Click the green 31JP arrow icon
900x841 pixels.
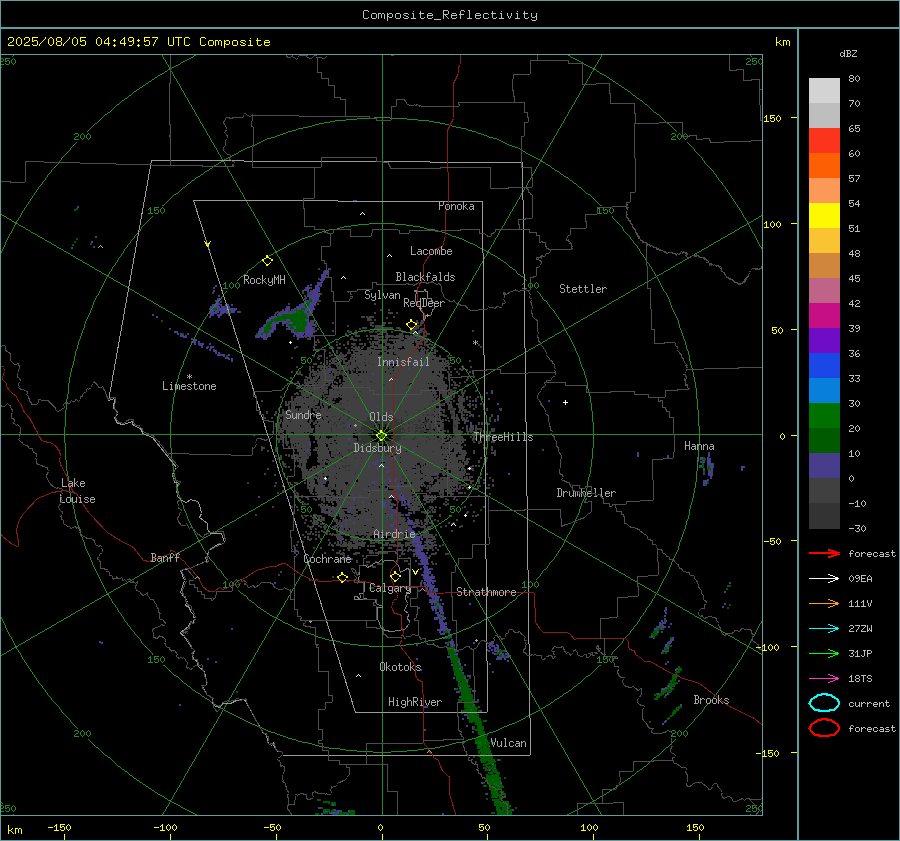click(824, 653)
